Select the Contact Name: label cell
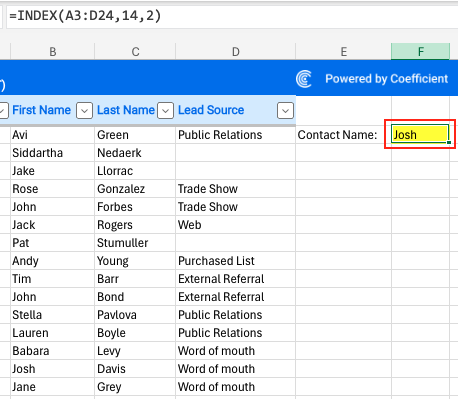Image resolution: width=458 pixels, height=399 pixels. click(x=344, y=135)
